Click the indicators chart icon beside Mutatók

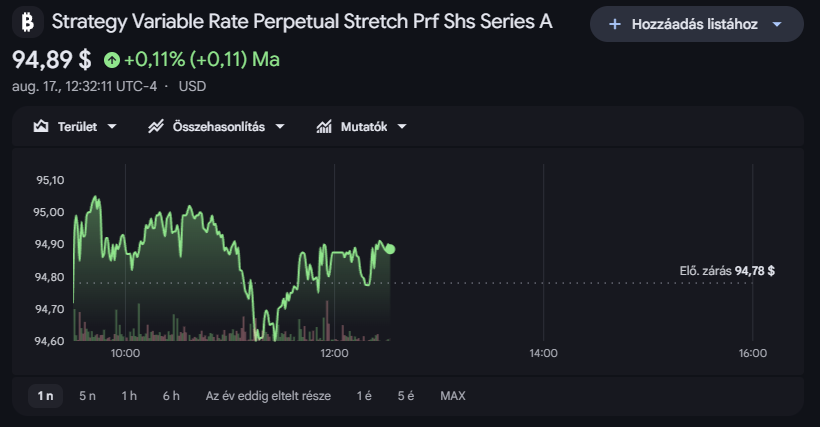click(x=324, y=126)
